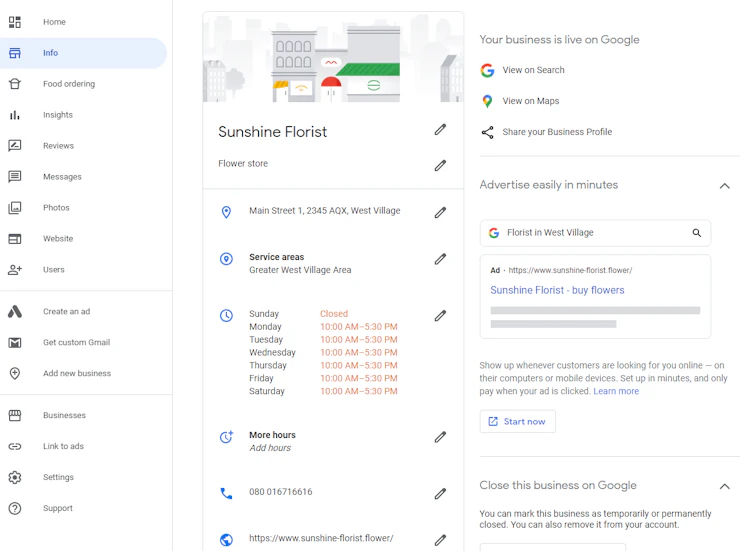Viewport: 750px width, 551px height.
Task: Click the Link to ads chain icon
Action: click(15, 446)
